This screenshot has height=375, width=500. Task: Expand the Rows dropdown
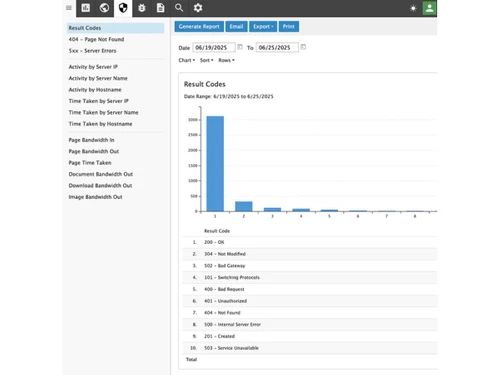[226, 60]
